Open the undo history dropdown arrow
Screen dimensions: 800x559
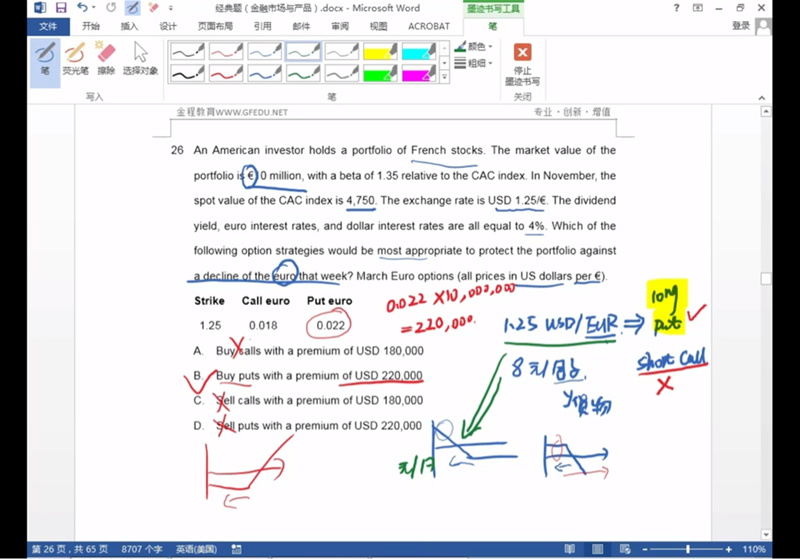point(94,8)
